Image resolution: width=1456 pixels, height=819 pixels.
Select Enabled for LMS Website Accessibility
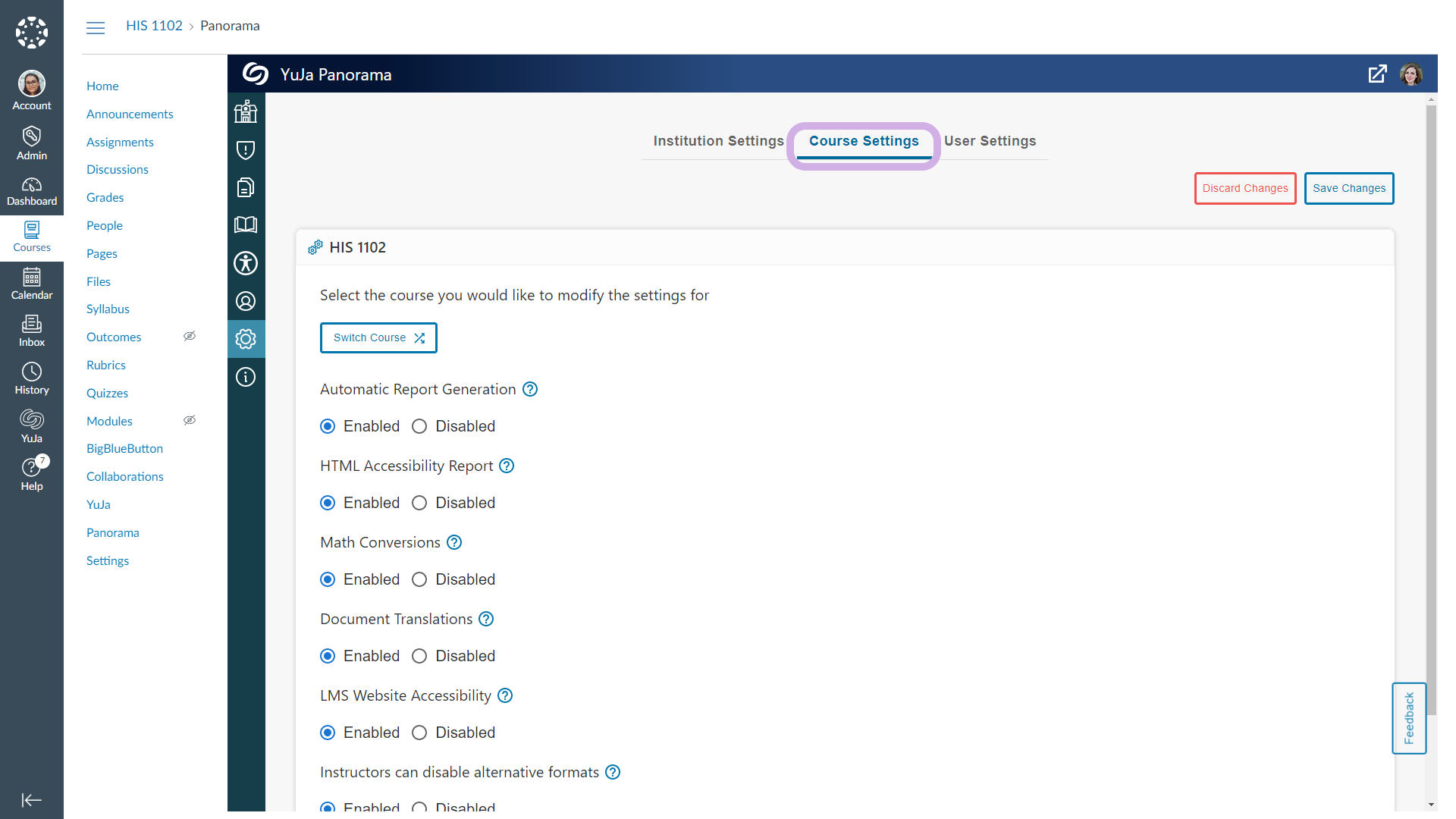[x=328, y=733]
